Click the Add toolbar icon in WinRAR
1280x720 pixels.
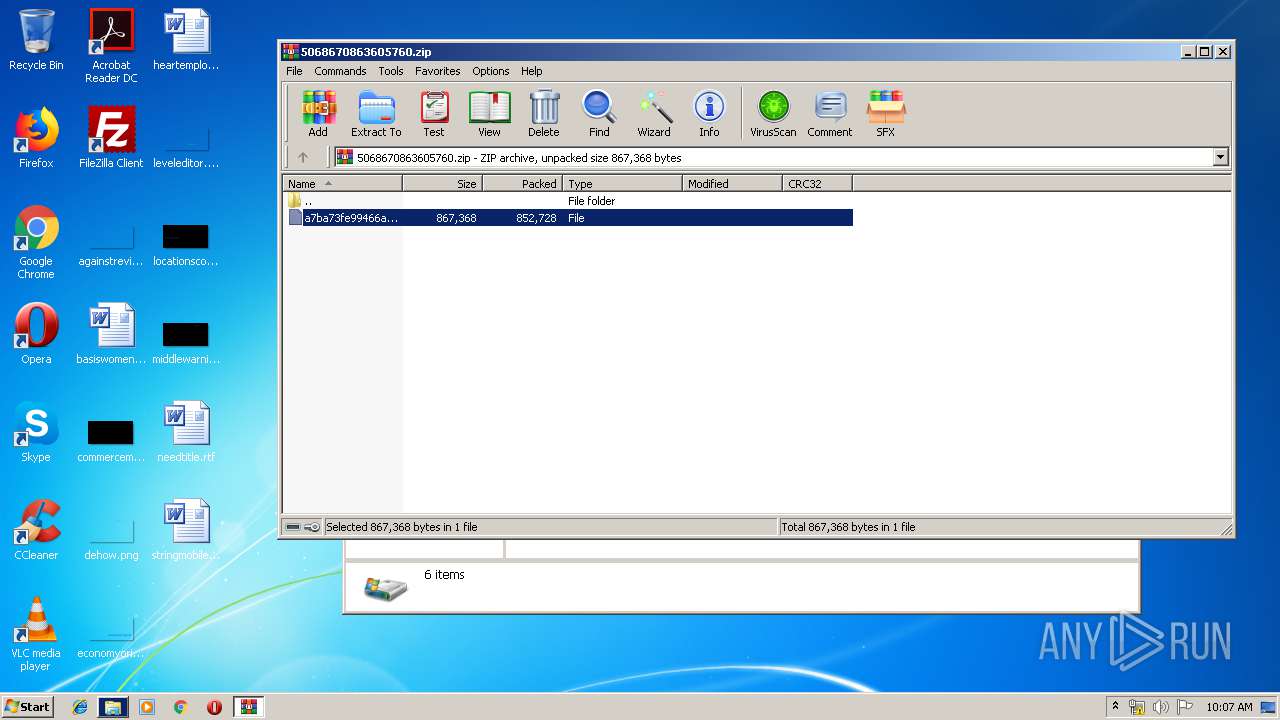coord(318,113)
